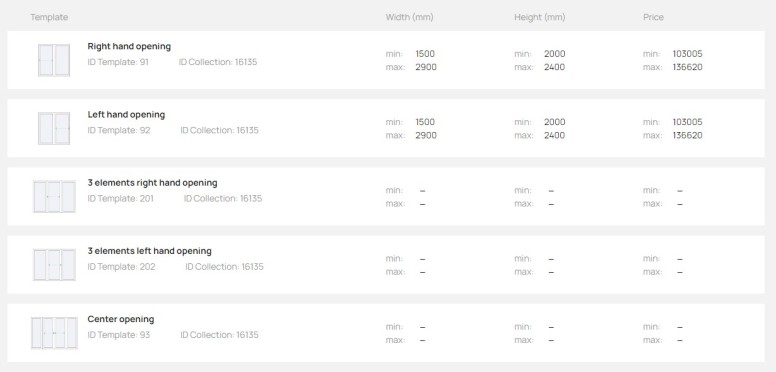This screenshot has width=776, height=372.
Task: Click the Height (mm) column header
Action: point(539,17)
